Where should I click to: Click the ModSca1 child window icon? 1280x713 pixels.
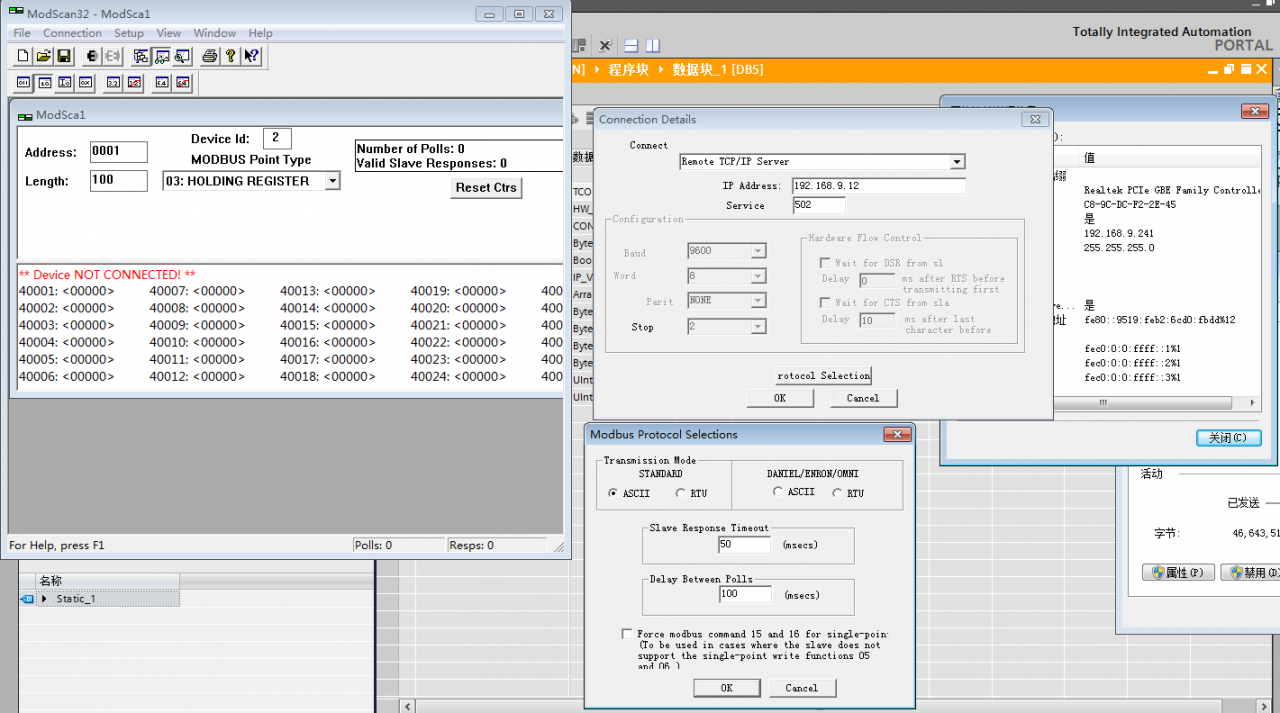coord(25,116)
